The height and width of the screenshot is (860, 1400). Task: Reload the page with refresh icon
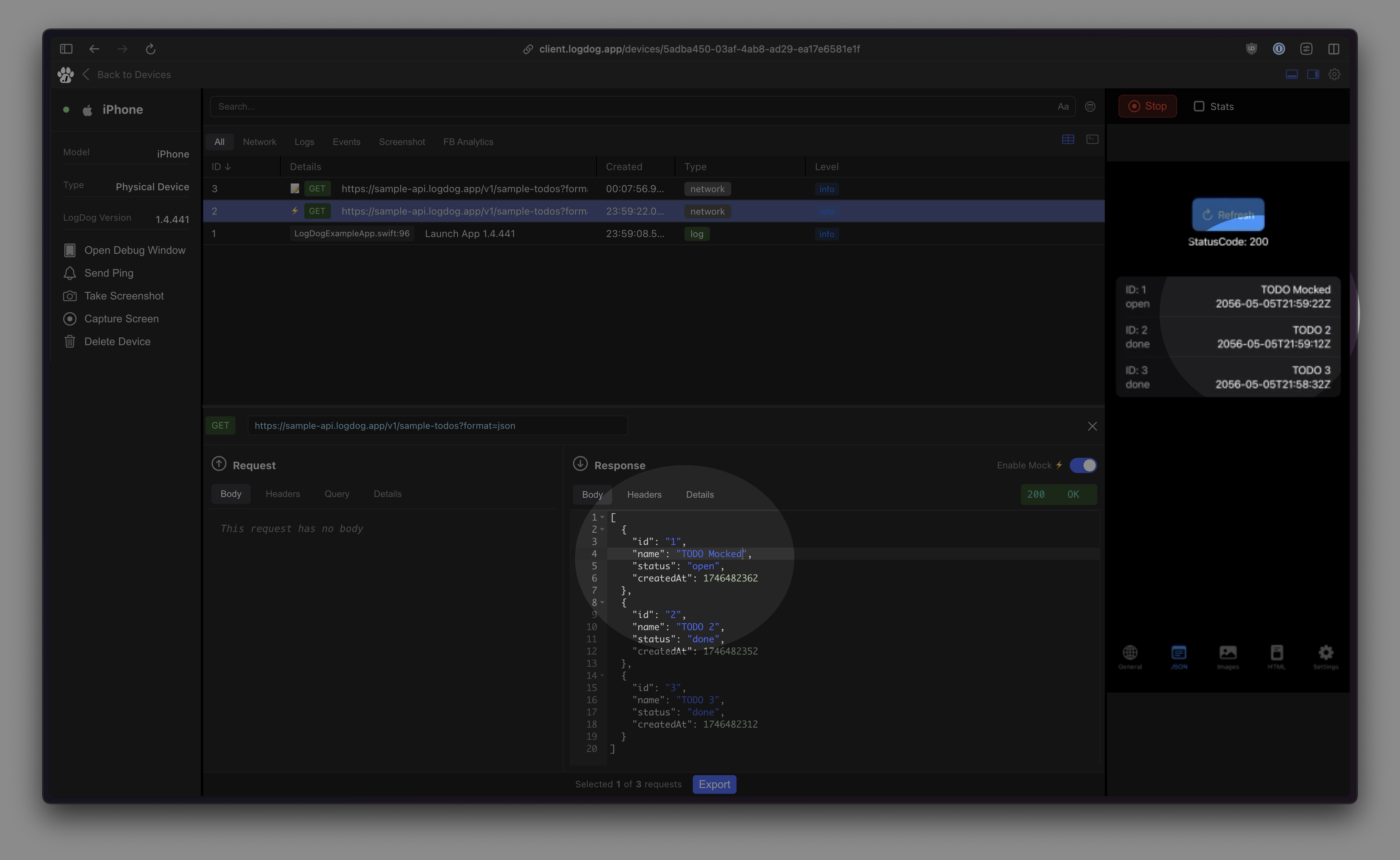click(151, 49)
